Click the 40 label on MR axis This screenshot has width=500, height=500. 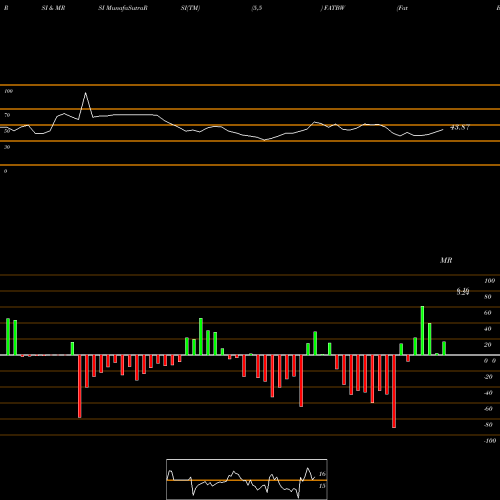click(x=488, y=329)
